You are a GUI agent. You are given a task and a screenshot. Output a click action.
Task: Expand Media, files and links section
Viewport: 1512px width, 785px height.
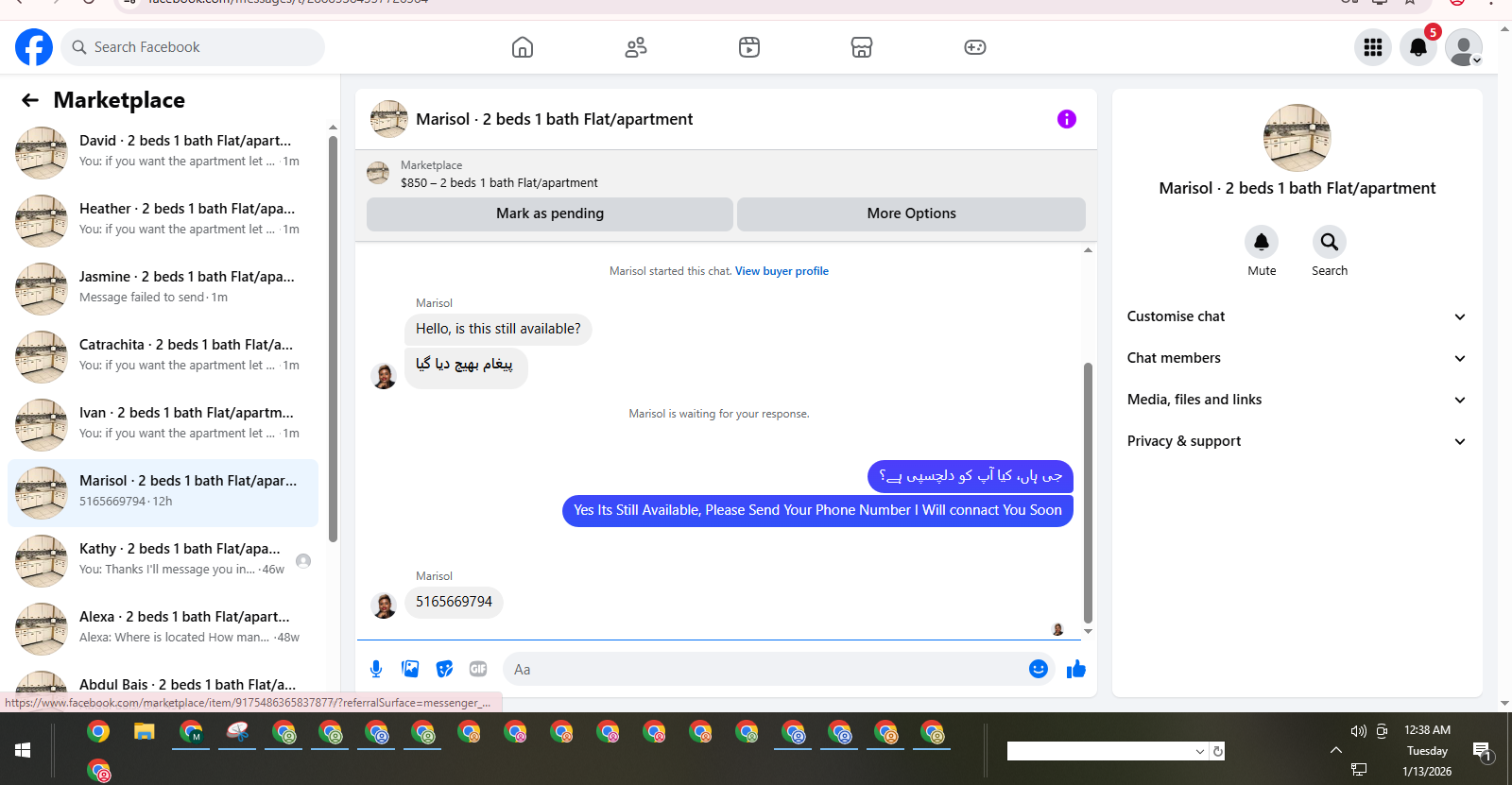click(x=1297, y=400)
